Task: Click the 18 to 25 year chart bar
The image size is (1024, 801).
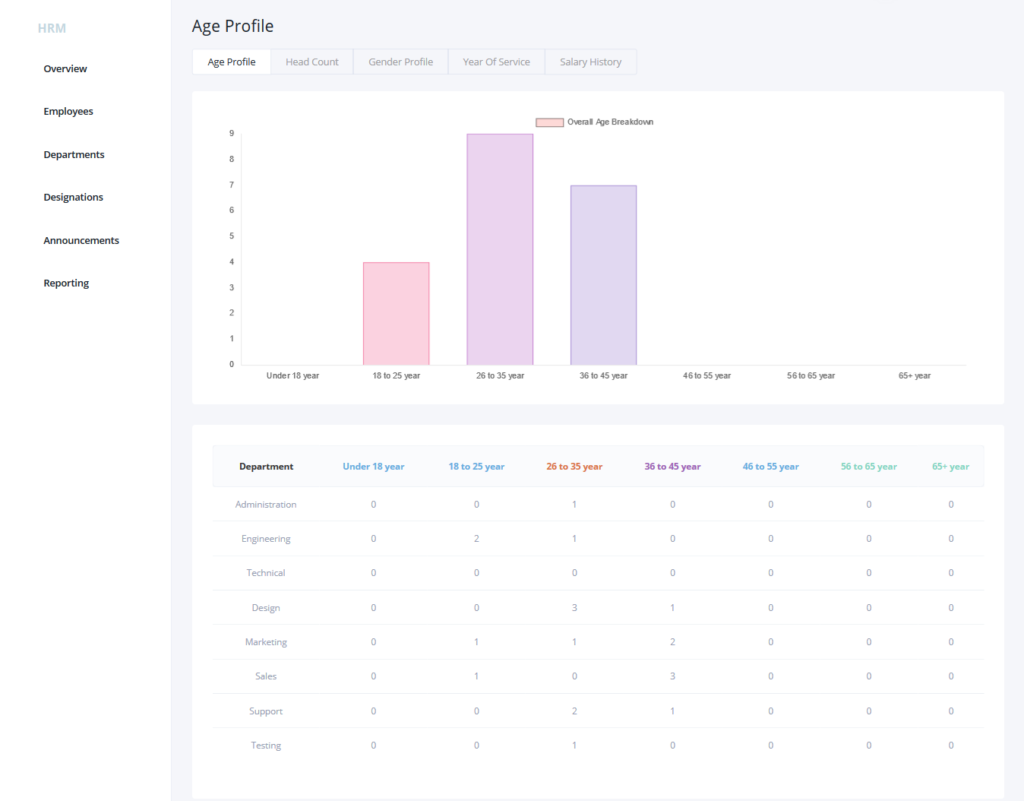Action: [396, 314]
